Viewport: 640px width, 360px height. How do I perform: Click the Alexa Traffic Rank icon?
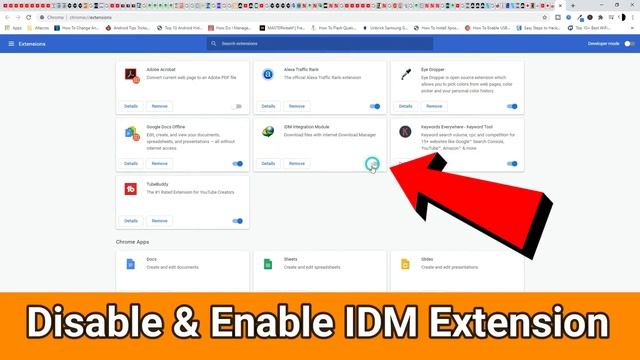268,74
